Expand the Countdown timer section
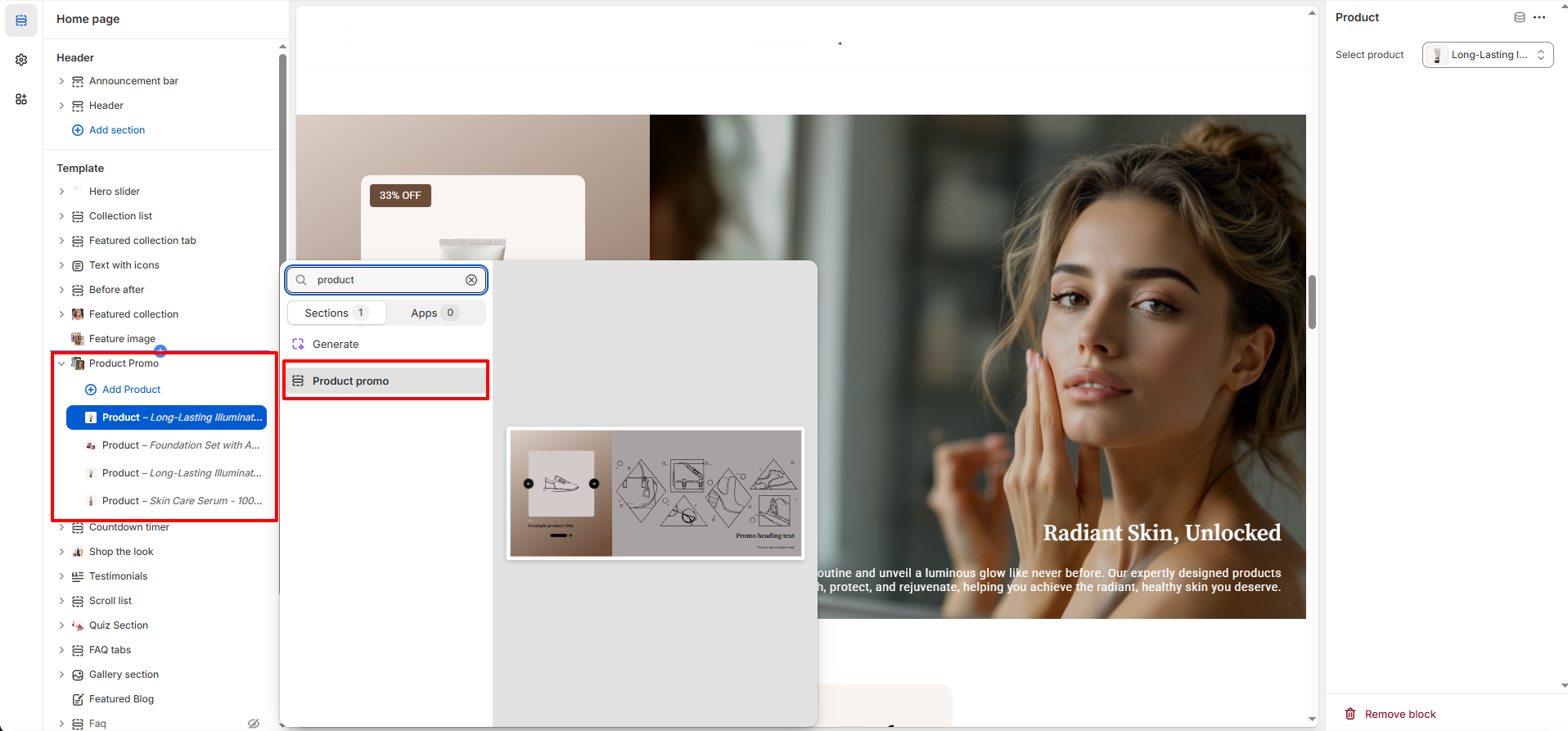 click(x=61, y=527)
